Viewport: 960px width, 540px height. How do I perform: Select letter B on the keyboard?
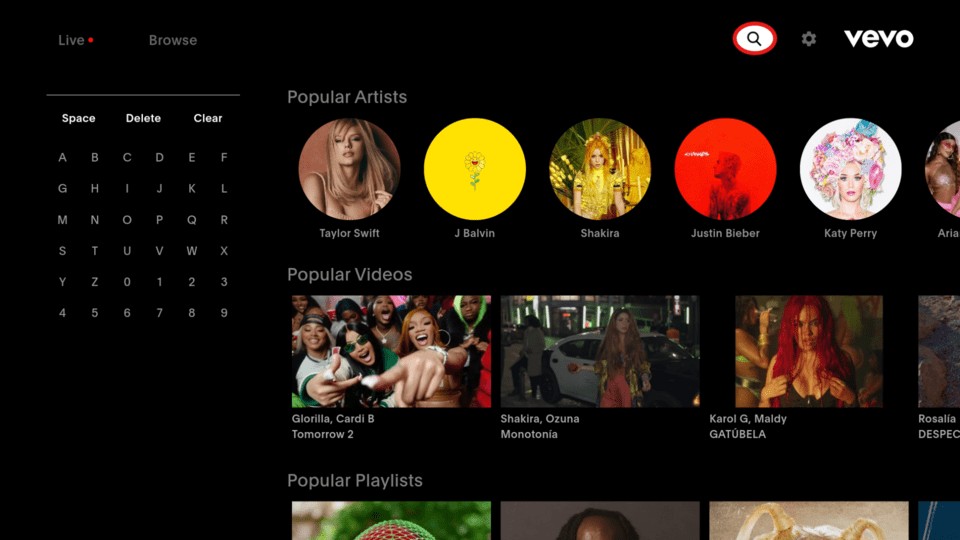94,157
